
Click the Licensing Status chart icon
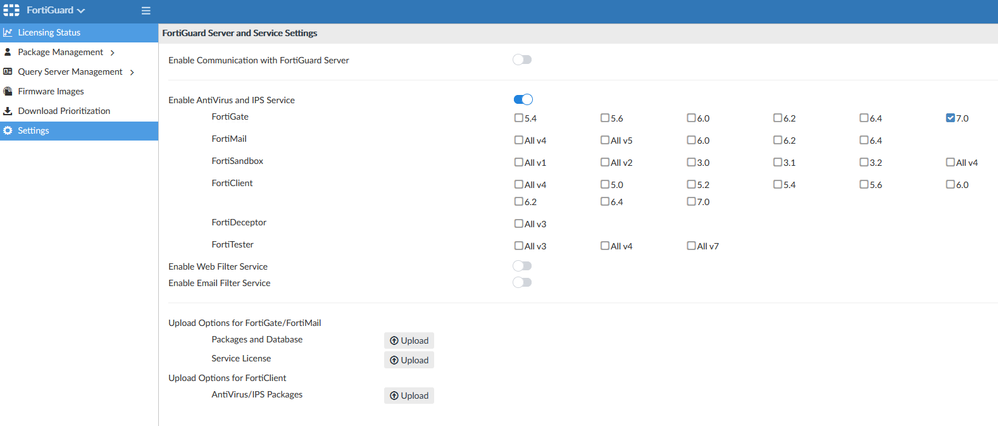pos(8,33)
